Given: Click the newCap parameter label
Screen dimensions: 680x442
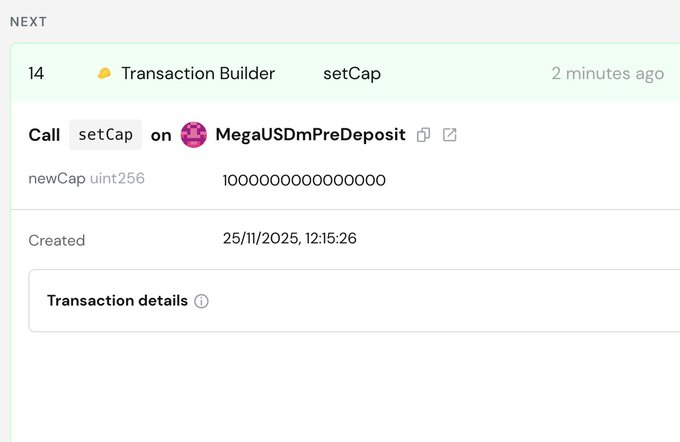Looking at the screenshot, I should 56,179.
